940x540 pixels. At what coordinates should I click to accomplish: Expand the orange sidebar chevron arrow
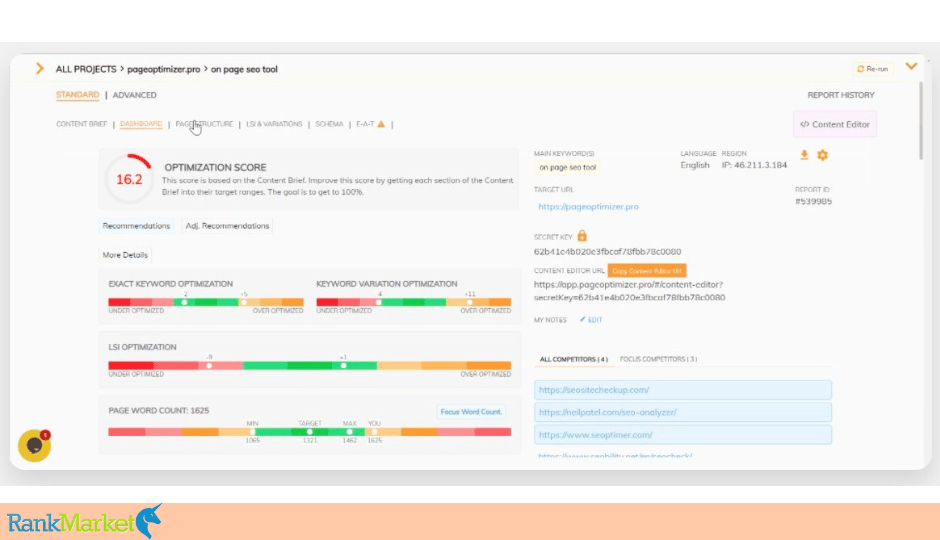pyautogui.click(x=40, y=68)
